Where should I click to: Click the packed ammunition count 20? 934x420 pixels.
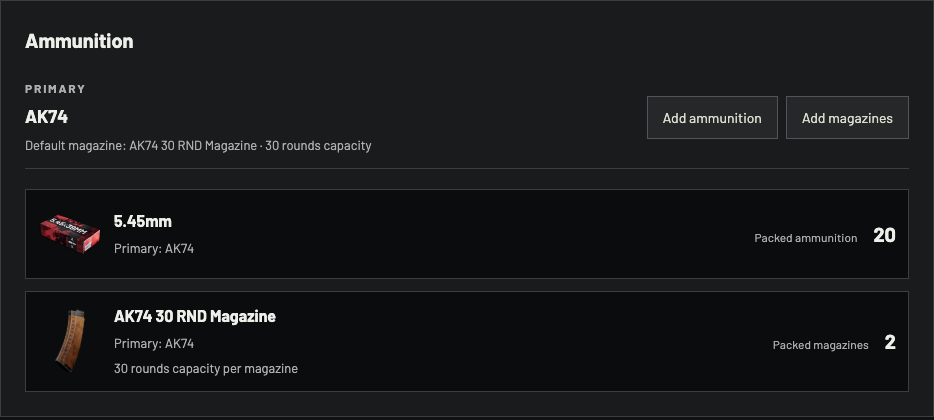coord(884,235)
